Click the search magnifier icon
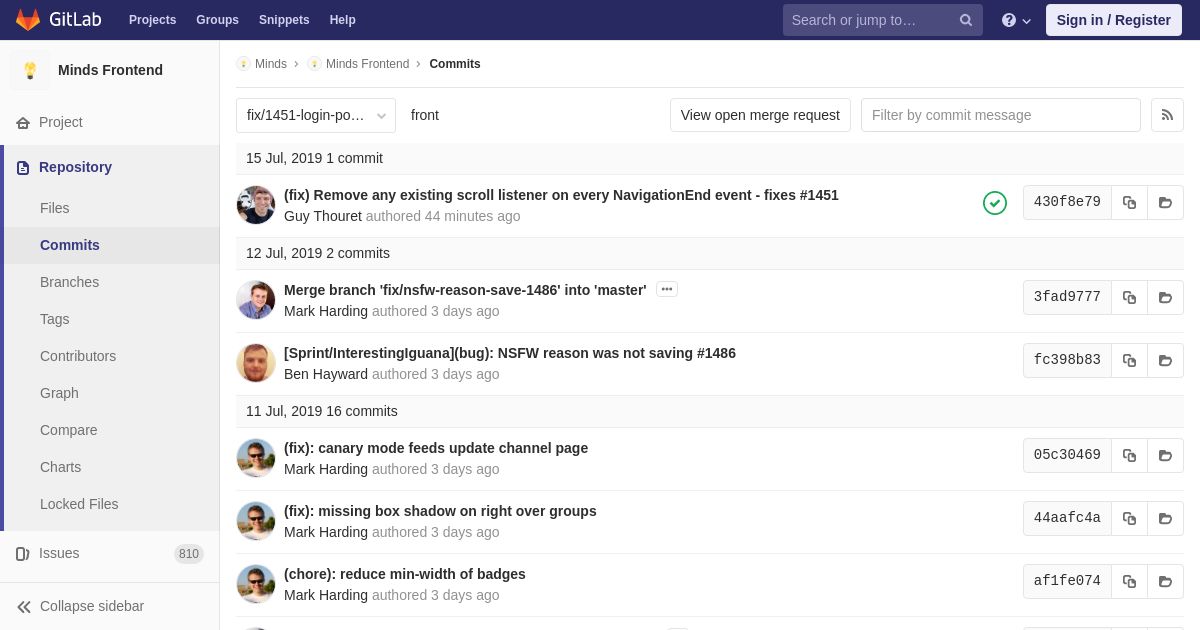This screenshot has height=630, width=1200. [x=966, y=20]
